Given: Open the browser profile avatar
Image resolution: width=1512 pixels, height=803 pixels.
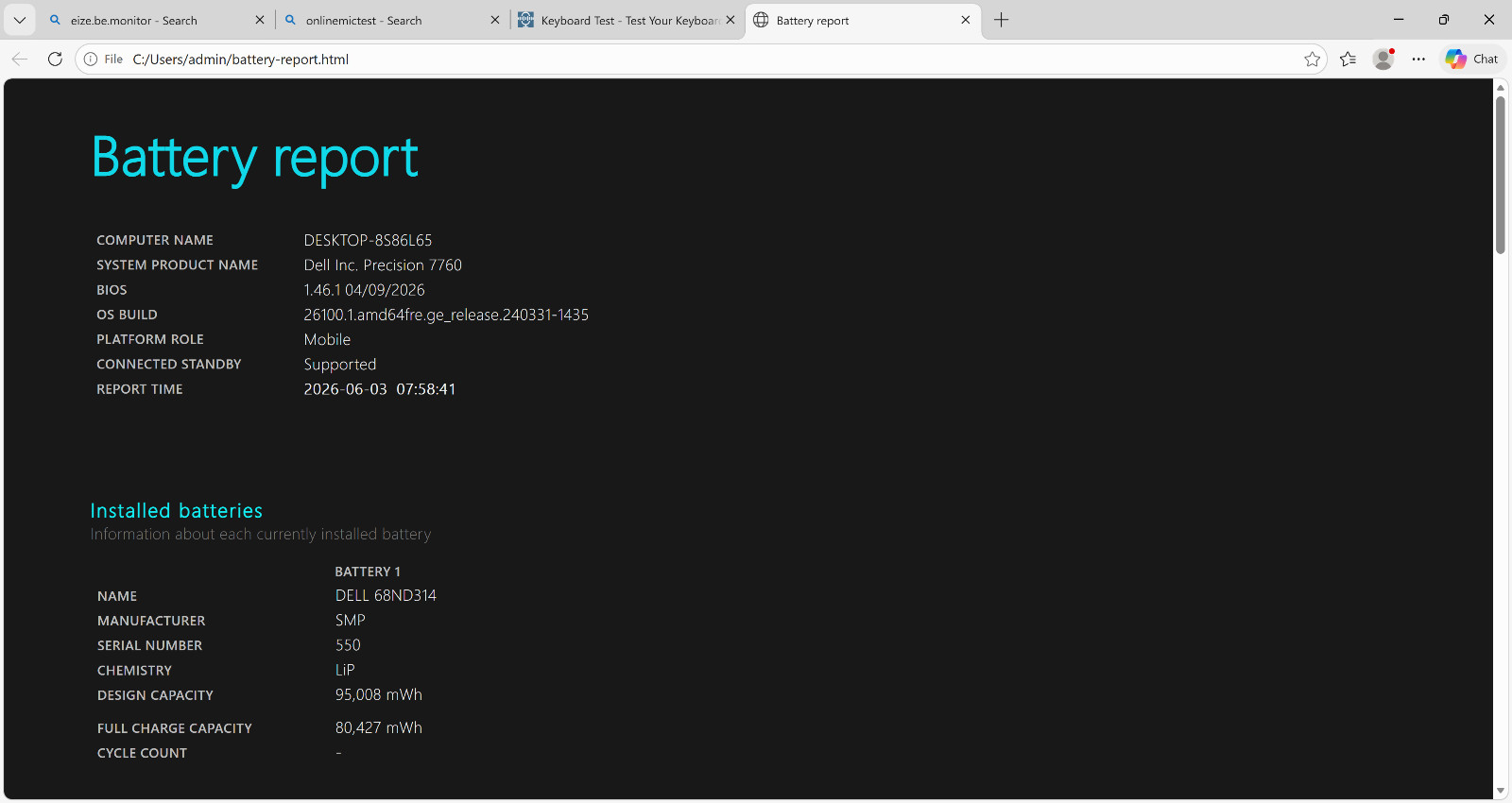Looking at the screenshot, I should [x=1383, y=59].
